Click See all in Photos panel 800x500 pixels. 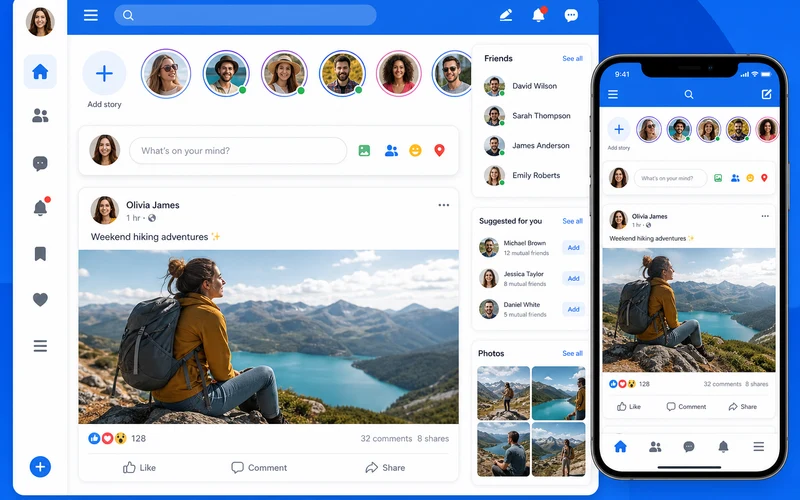click(x=572, y=353)
